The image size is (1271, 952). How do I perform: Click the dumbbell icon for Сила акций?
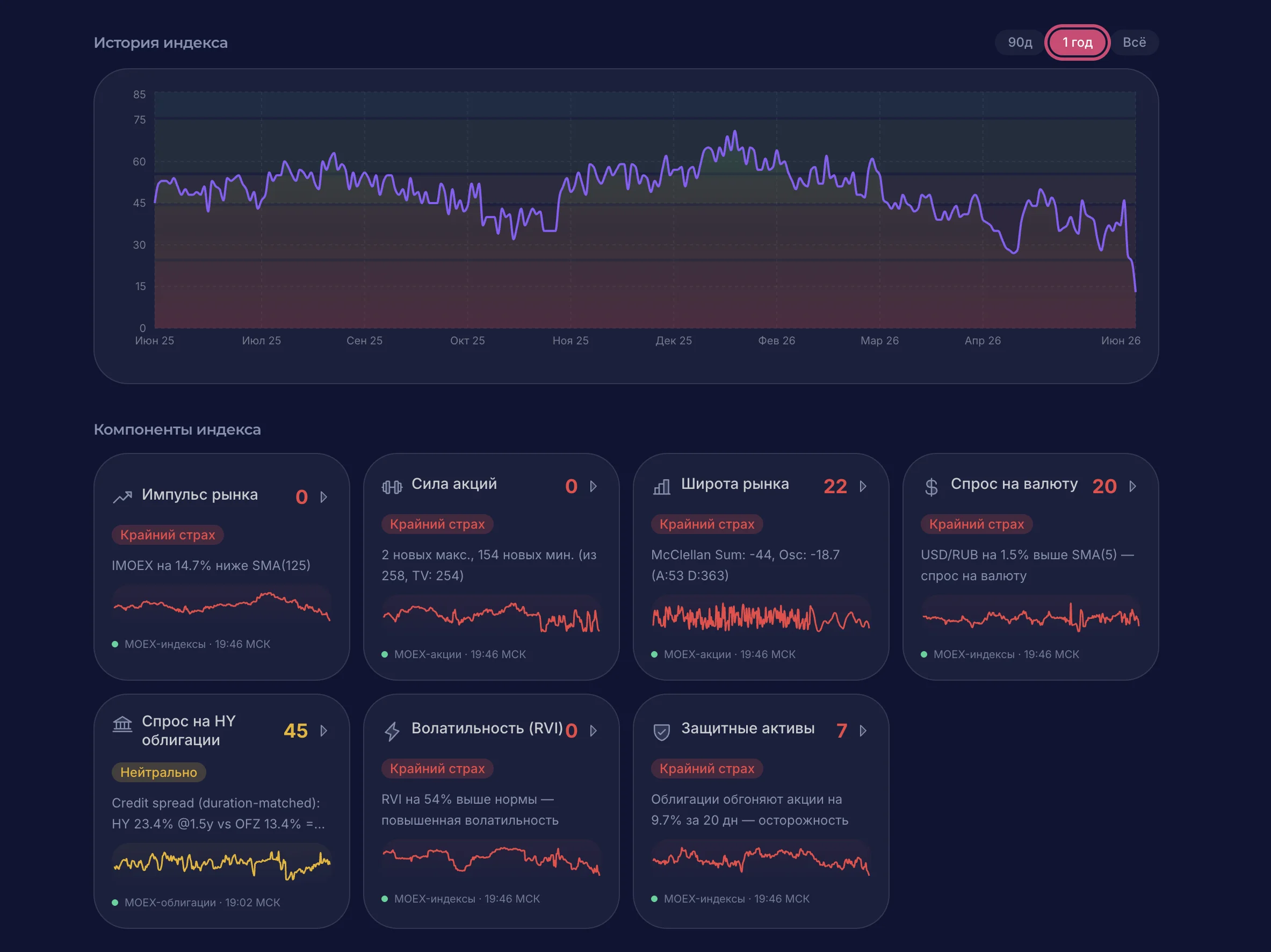pos(392,487)
